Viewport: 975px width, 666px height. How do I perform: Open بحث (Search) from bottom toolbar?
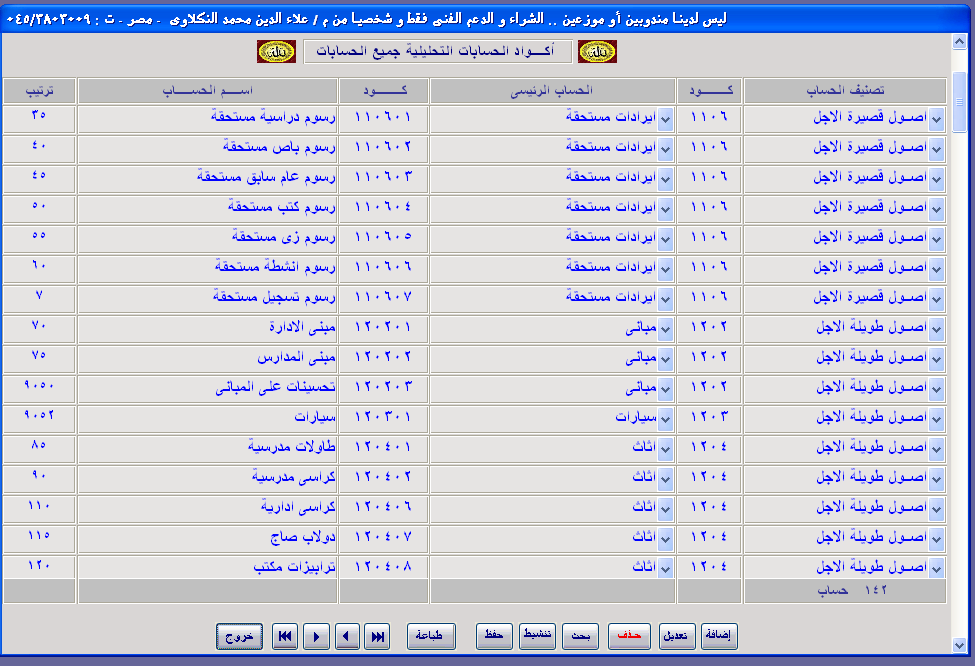pos(580,636)
